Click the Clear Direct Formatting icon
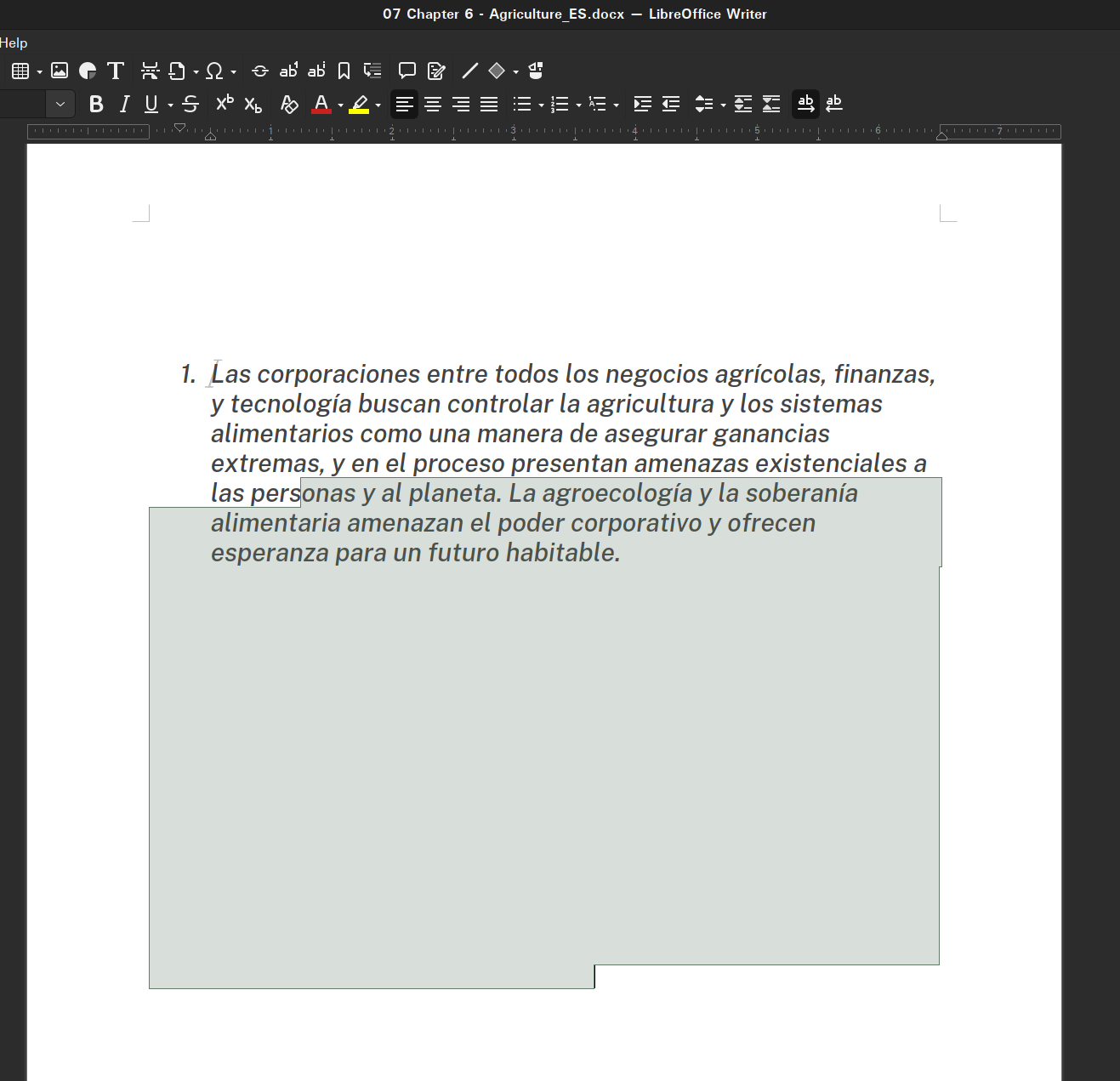The width and height of the screenshot is (1120, 1081). (x=289, y=104)
